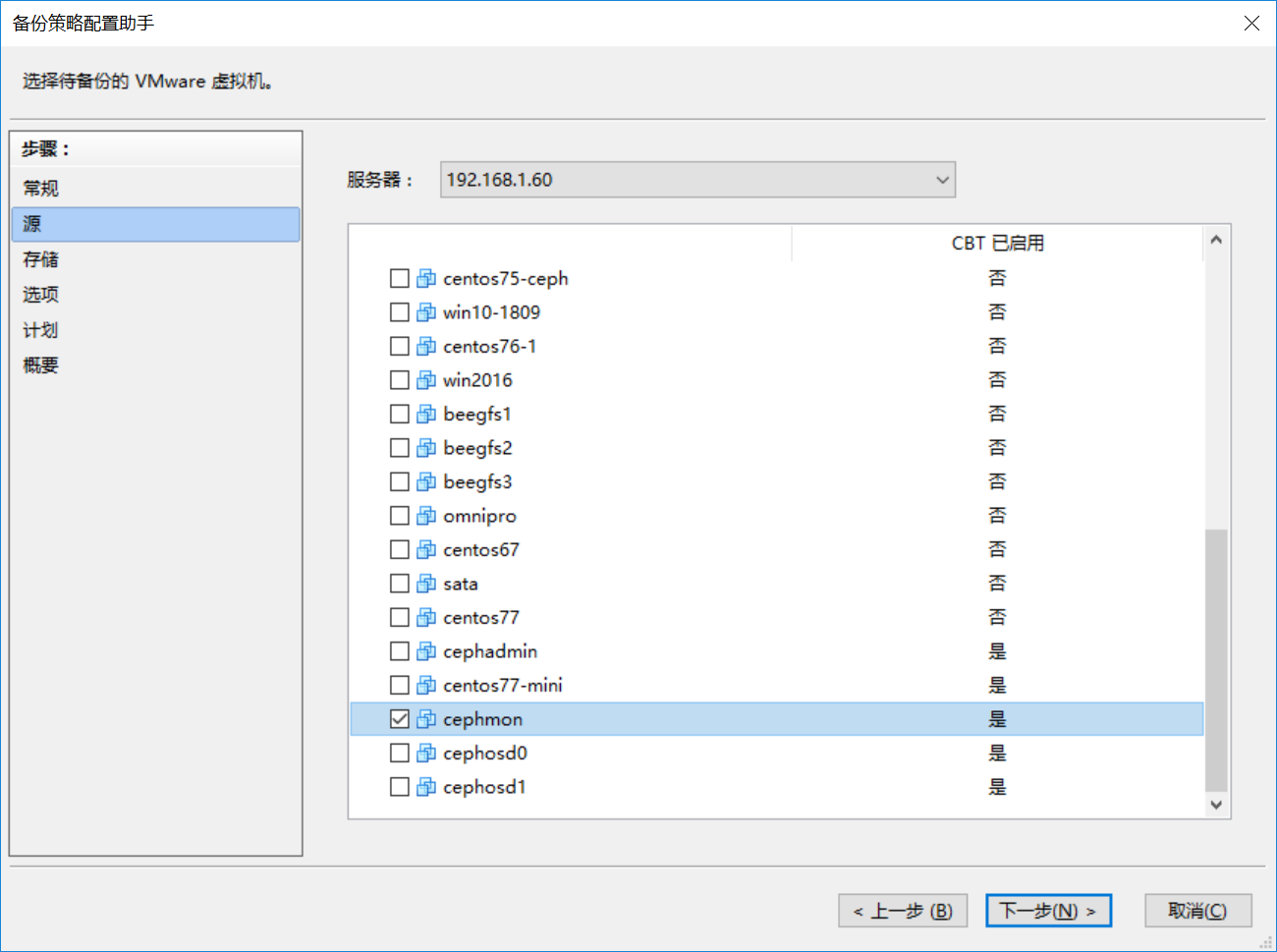Click the 下一步(N) button
Image resolution: width=1277 pixels, height=952 pixels.
1047,911
